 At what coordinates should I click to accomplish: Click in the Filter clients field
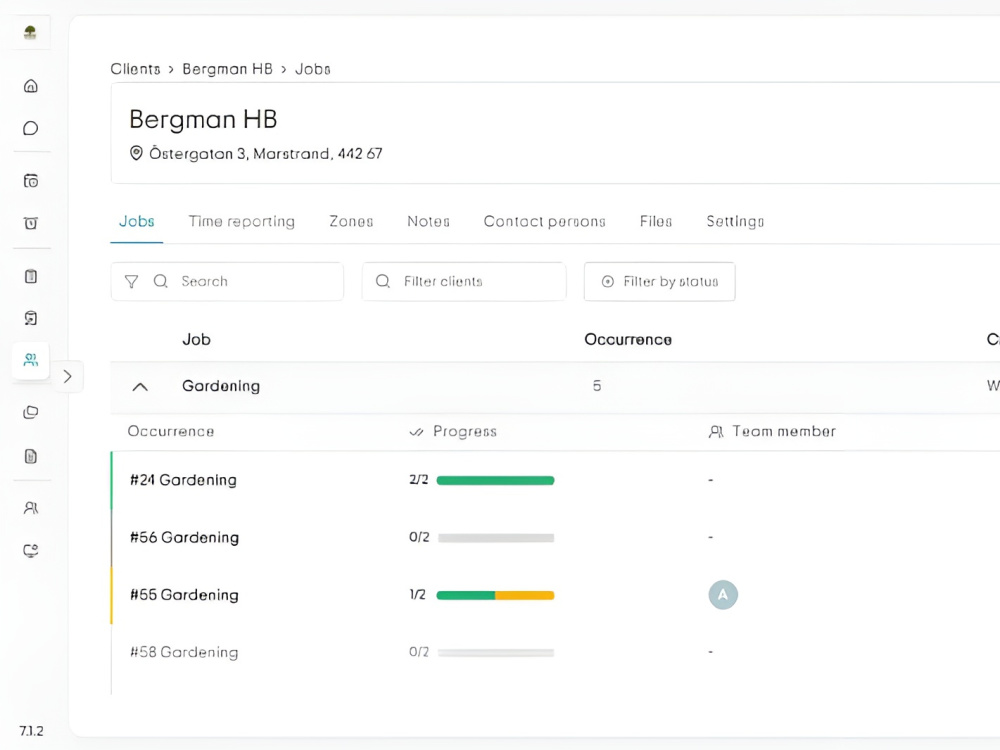(x=464, y=281)
